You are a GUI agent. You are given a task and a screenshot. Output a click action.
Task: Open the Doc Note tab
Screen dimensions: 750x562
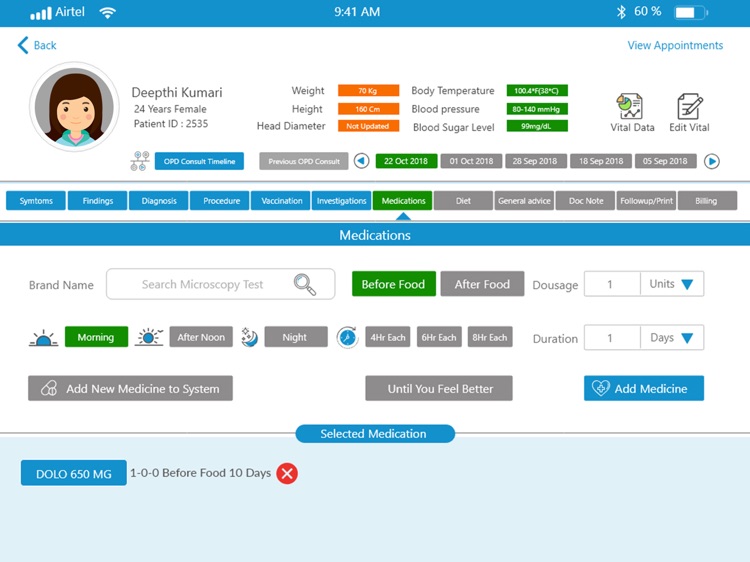point(585,201)
